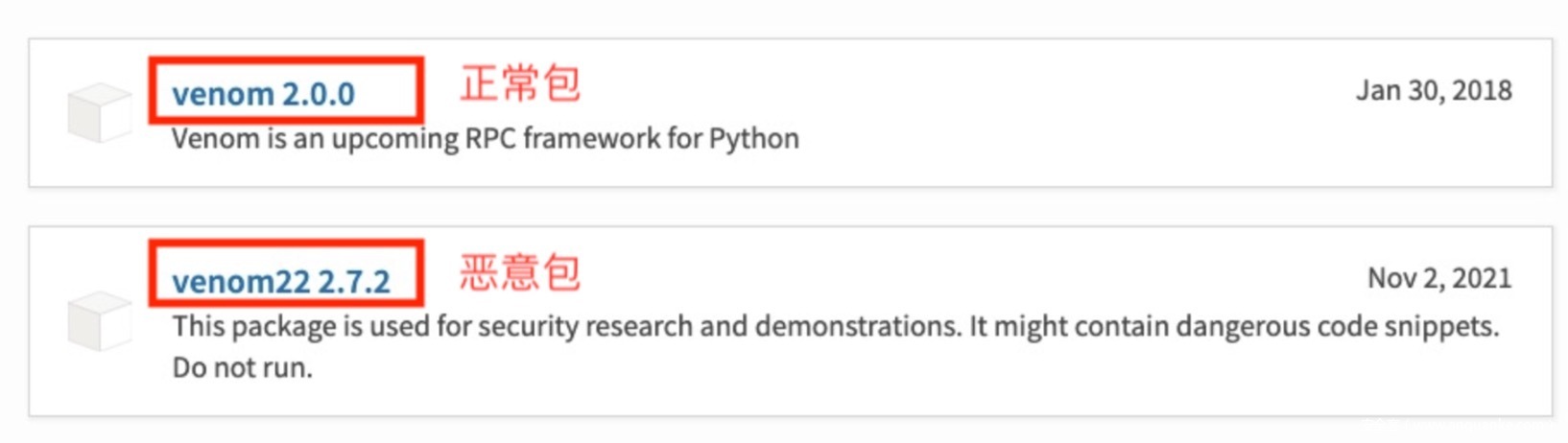Click the red 恶意包 annotation label
The width and height of the screenshot is (1568, 443).
pyautogui.click(x=519, y=272)
